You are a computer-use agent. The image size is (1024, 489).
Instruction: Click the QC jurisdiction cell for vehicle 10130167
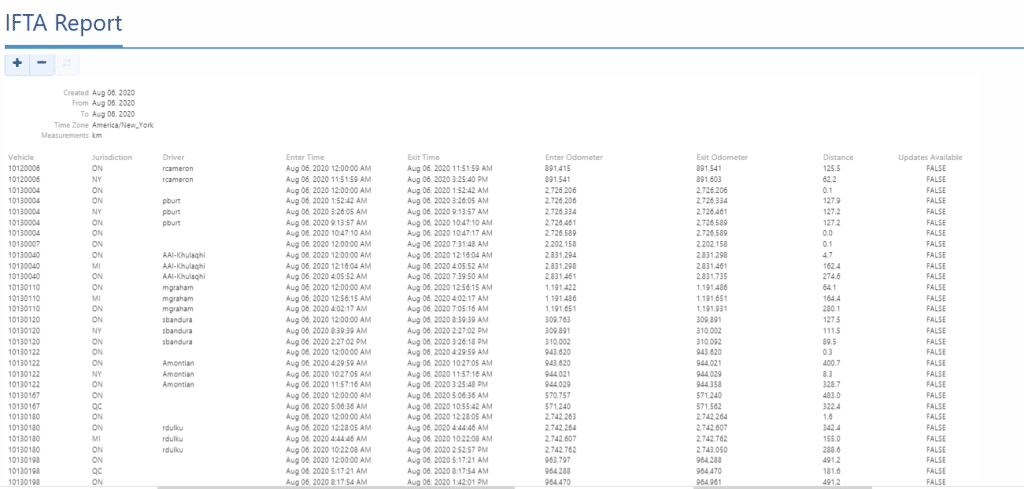click(x=97, y=405)
